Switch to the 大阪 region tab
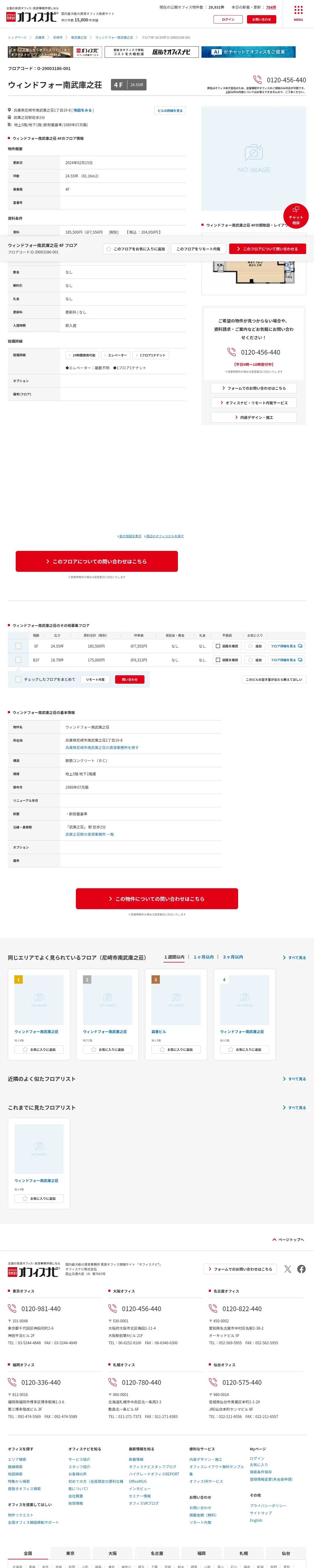Viewport: 314px width, 1568px height. [112, 1553]
